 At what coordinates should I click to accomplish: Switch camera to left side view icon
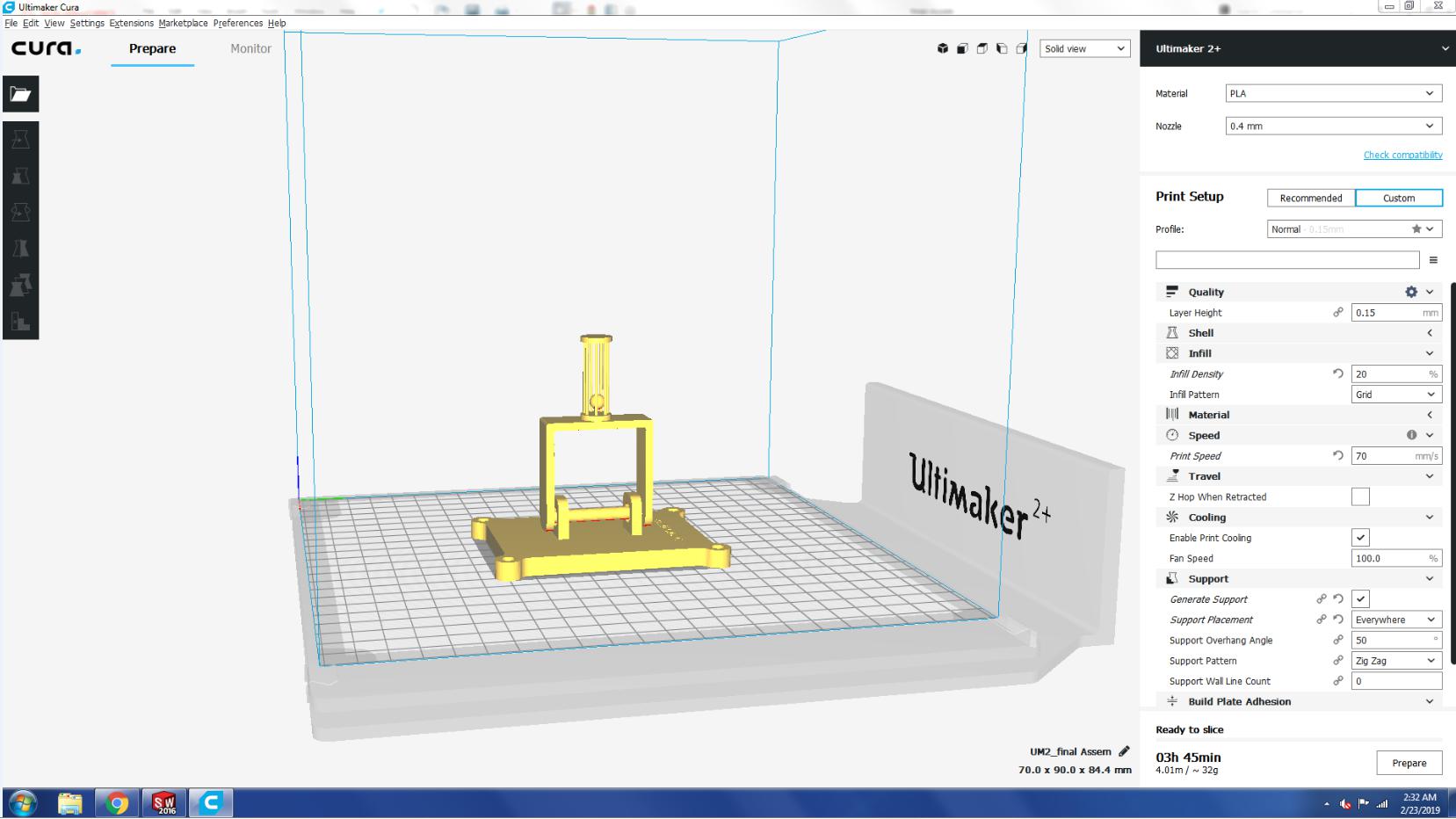[x=1002, y=48]
